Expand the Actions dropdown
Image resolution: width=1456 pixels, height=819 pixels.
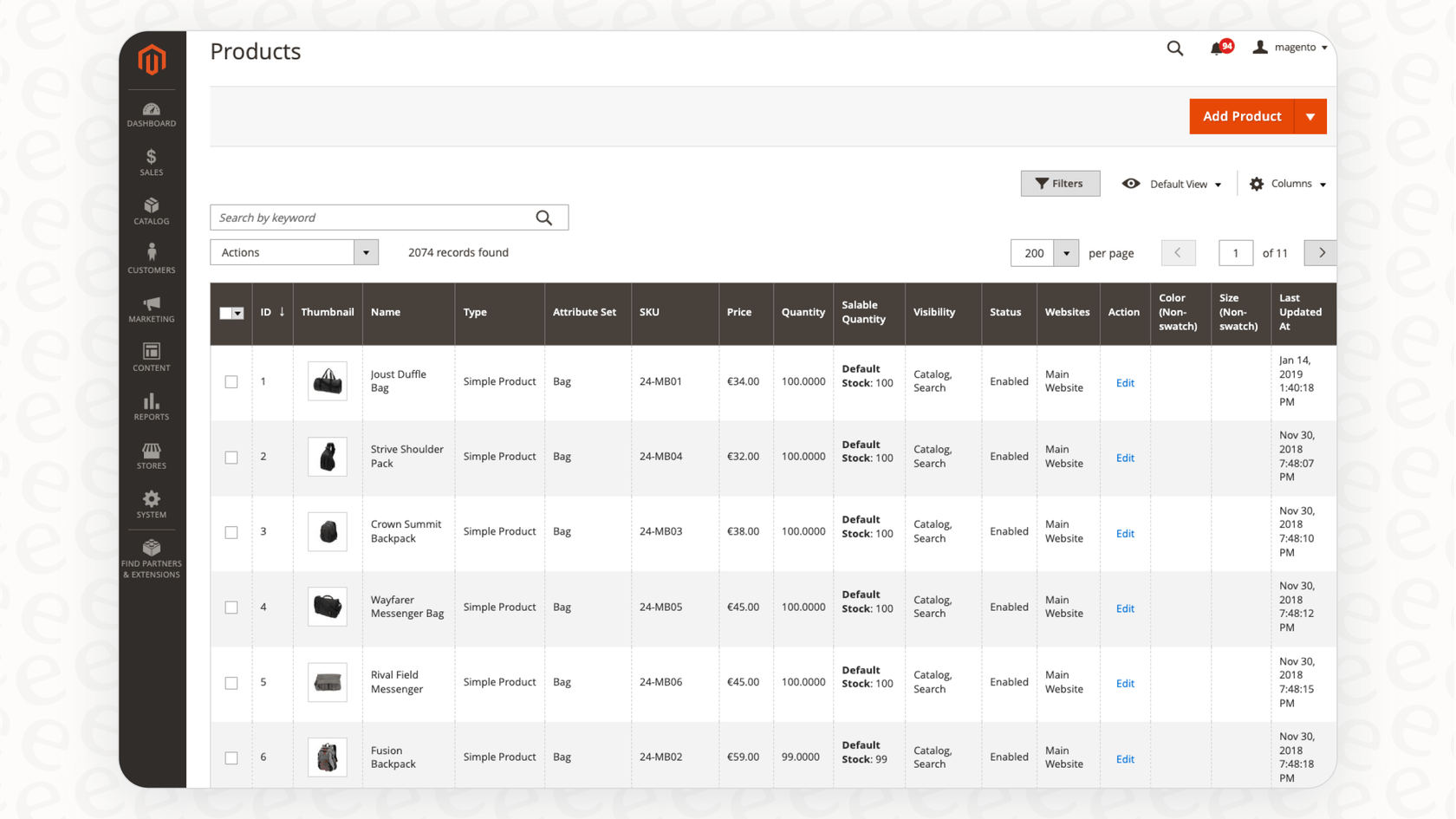(x=294, y=252)
